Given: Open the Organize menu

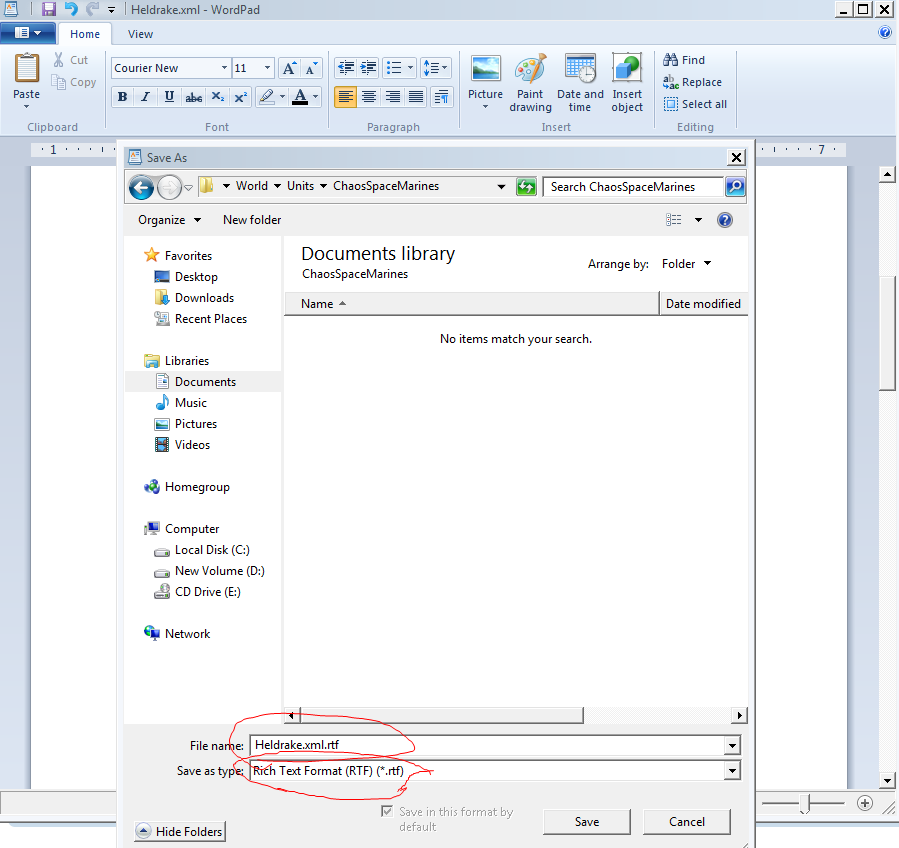Looking at the screenshot, I should [x=169, y=220].
